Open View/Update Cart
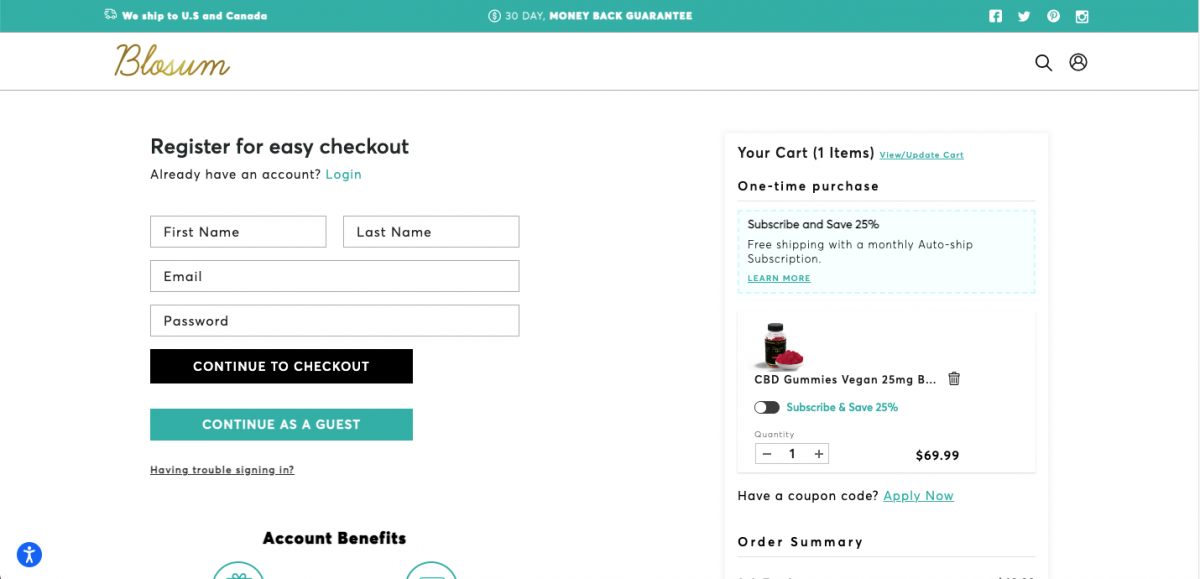 (x=921, y=155)
